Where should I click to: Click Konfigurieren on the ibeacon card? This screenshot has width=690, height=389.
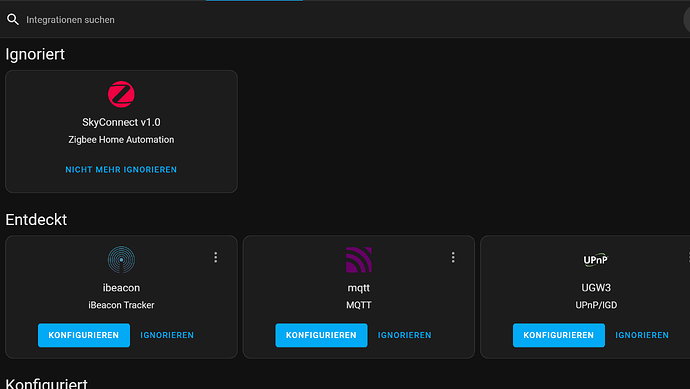[x=84, y=335]
